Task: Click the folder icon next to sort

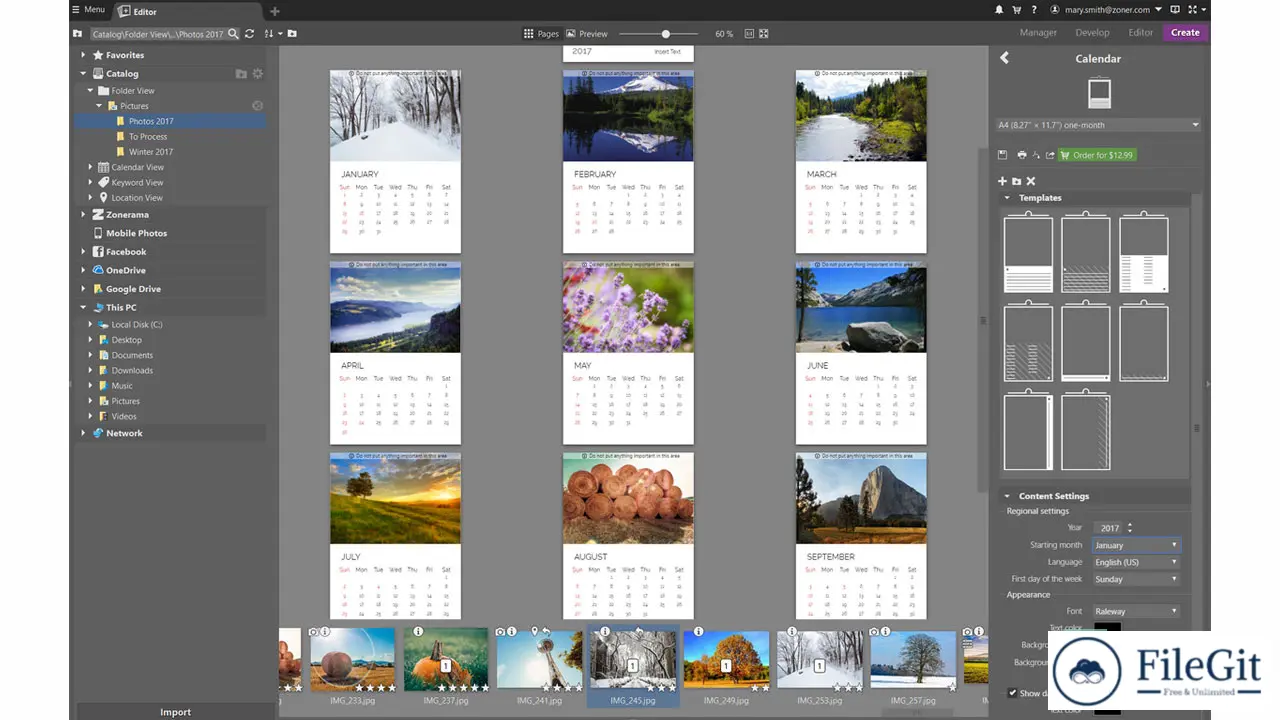Action: coord(292,34)
